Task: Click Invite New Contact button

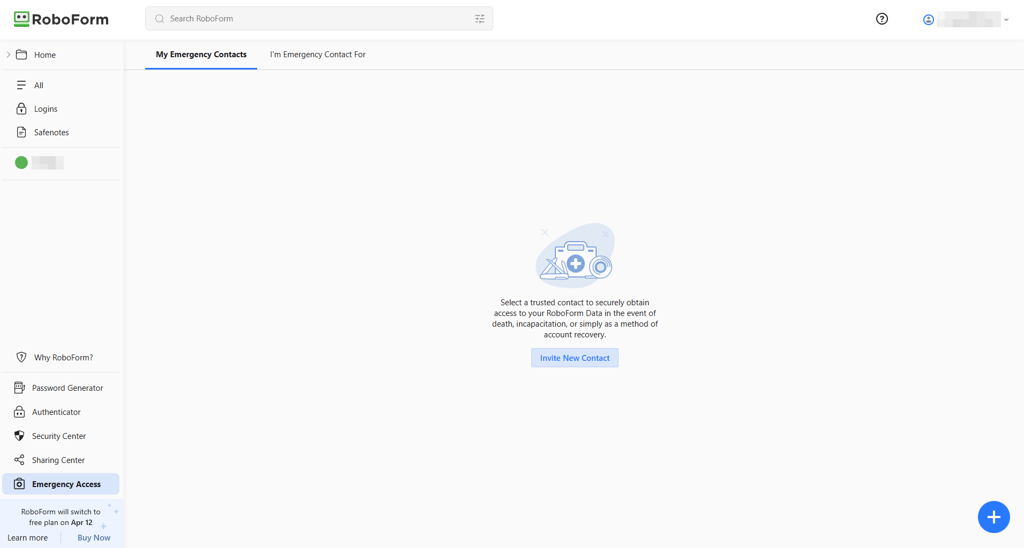Action: 575,358
